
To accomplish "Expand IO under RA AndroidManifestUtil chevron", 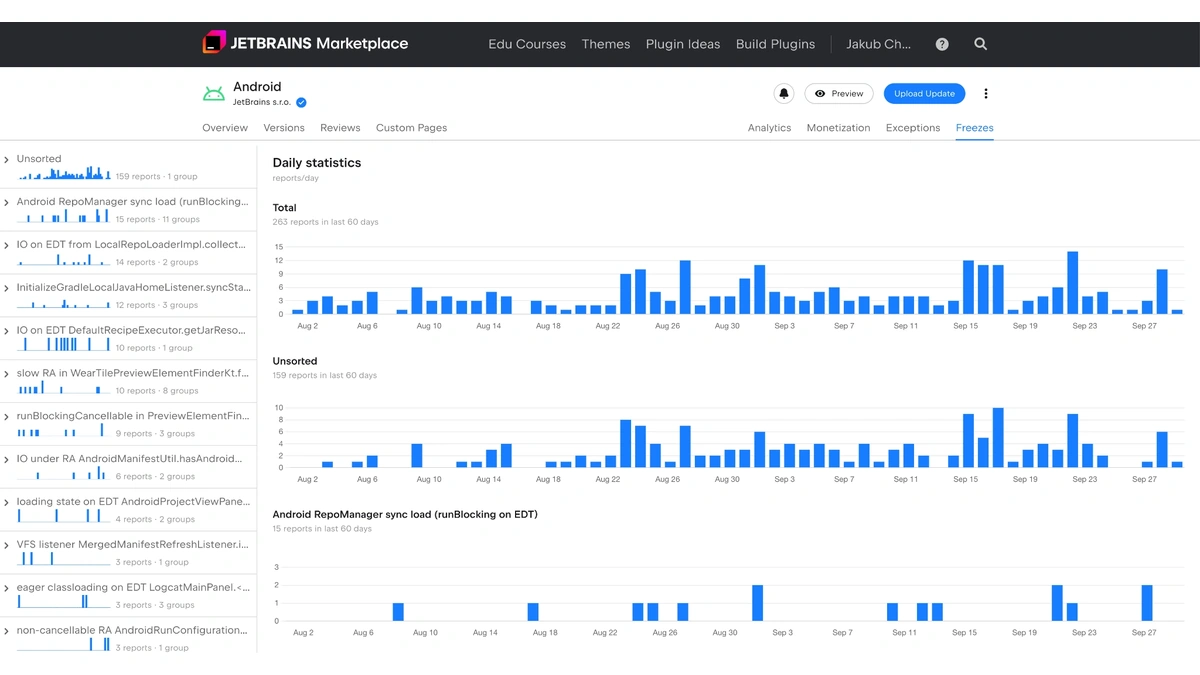I will coord(7,459).
